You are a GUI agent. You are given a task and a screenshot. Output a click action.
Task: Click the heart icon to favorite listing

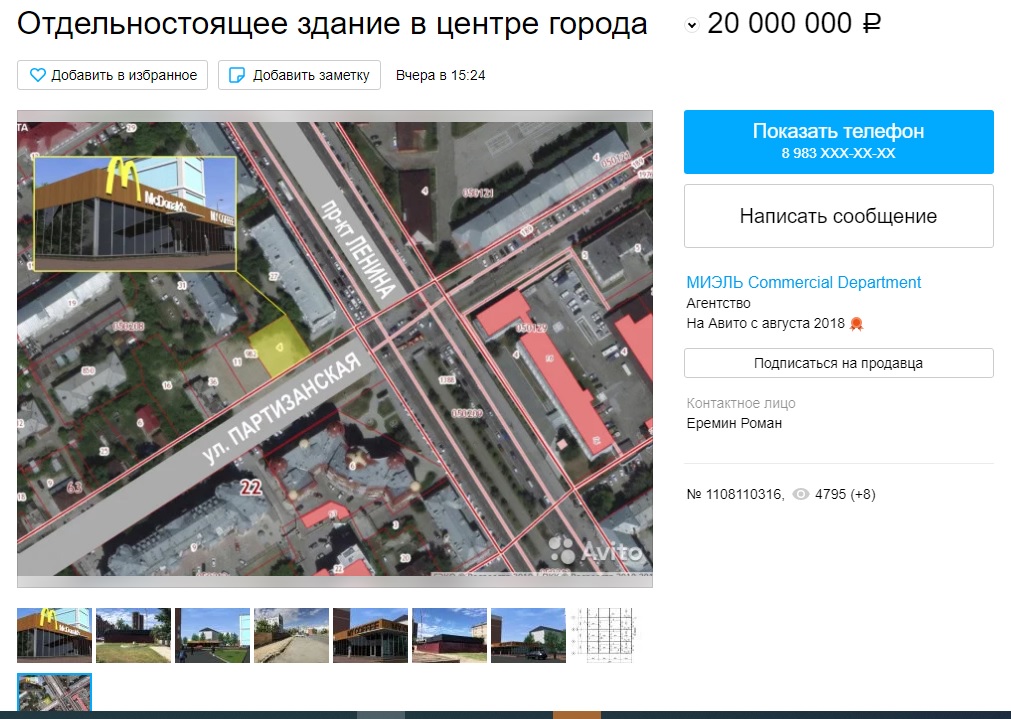click(38, 75)
